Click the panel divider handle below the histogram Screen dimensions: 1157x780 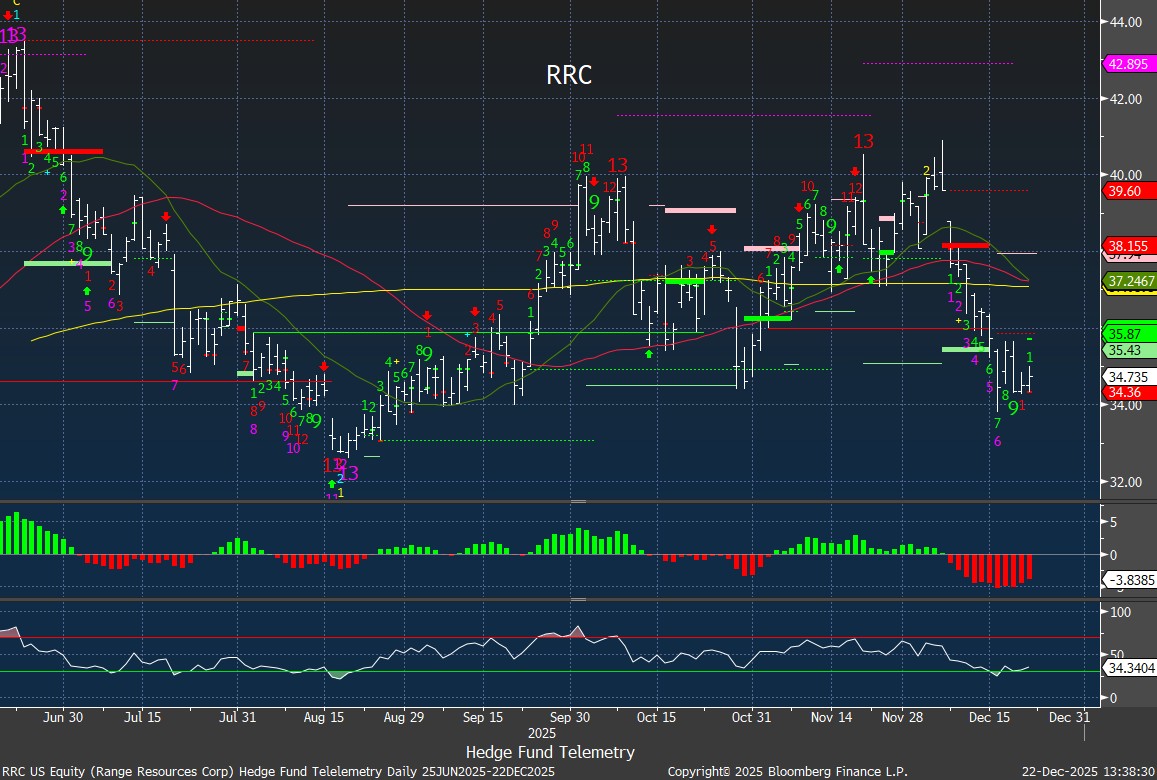[x=578, y=600]
